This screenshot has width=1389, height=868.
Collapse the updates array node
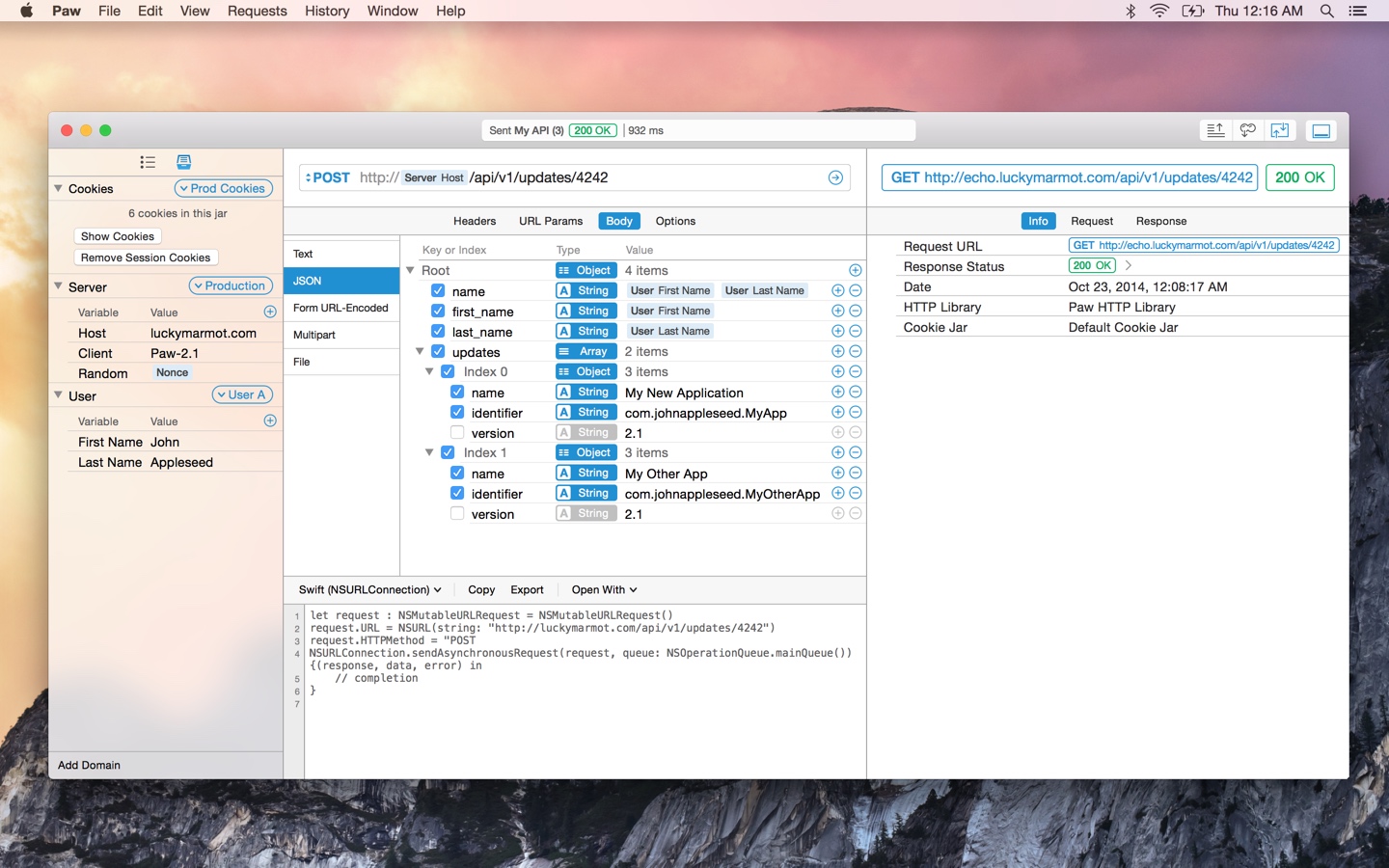click(x=421, y=351)
